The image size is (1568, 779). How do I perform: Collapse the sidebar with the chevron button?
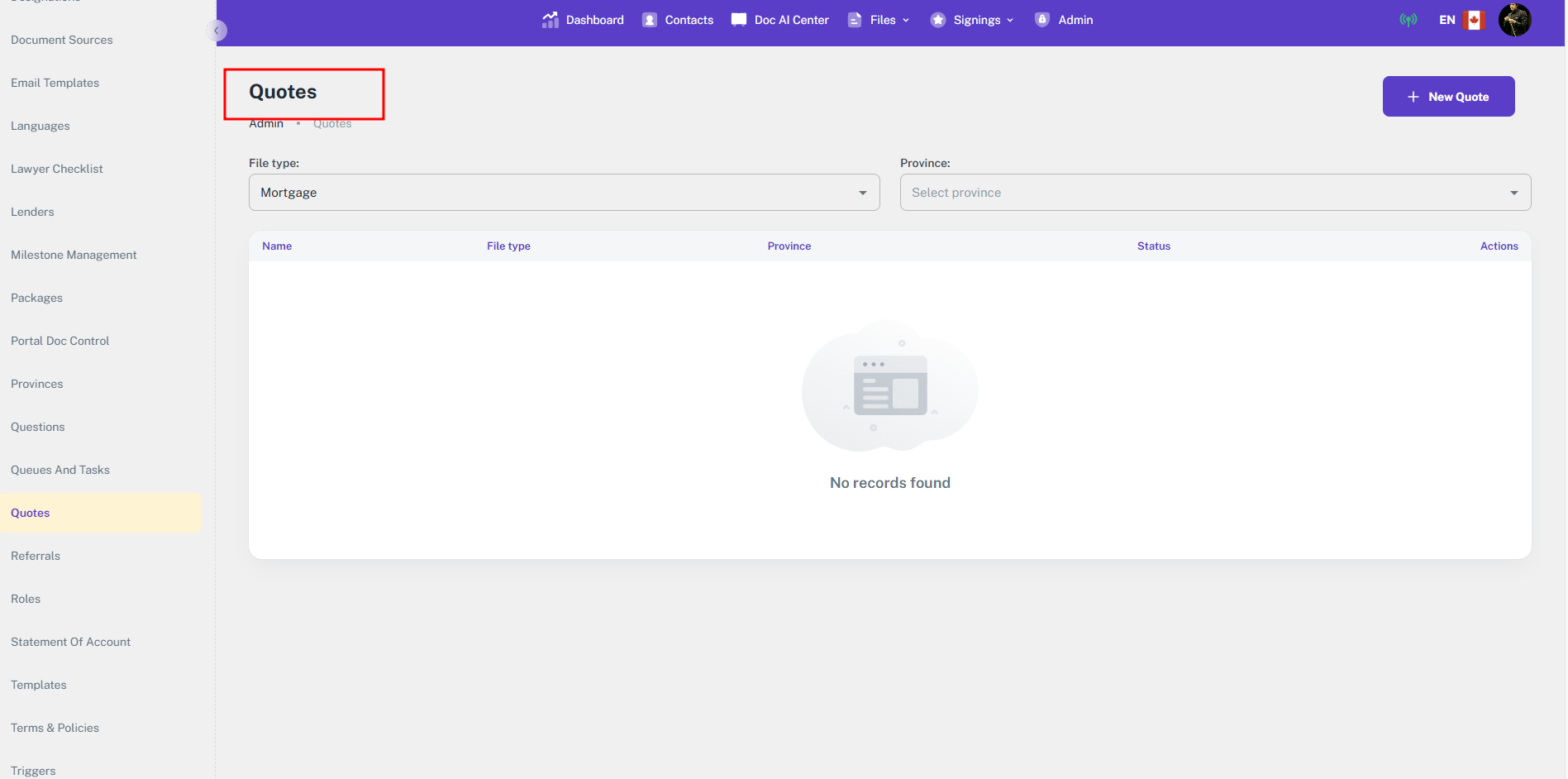click(x=217, y=31)
